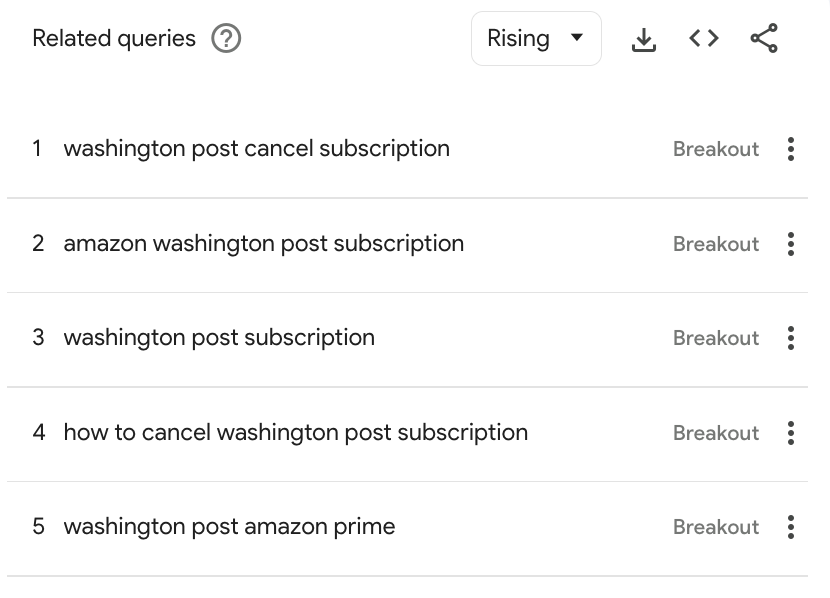Expand the Rising sort dropdown
Image resolution: width=830 pixels, height=598 pixels.
click(x=536, y=39)
